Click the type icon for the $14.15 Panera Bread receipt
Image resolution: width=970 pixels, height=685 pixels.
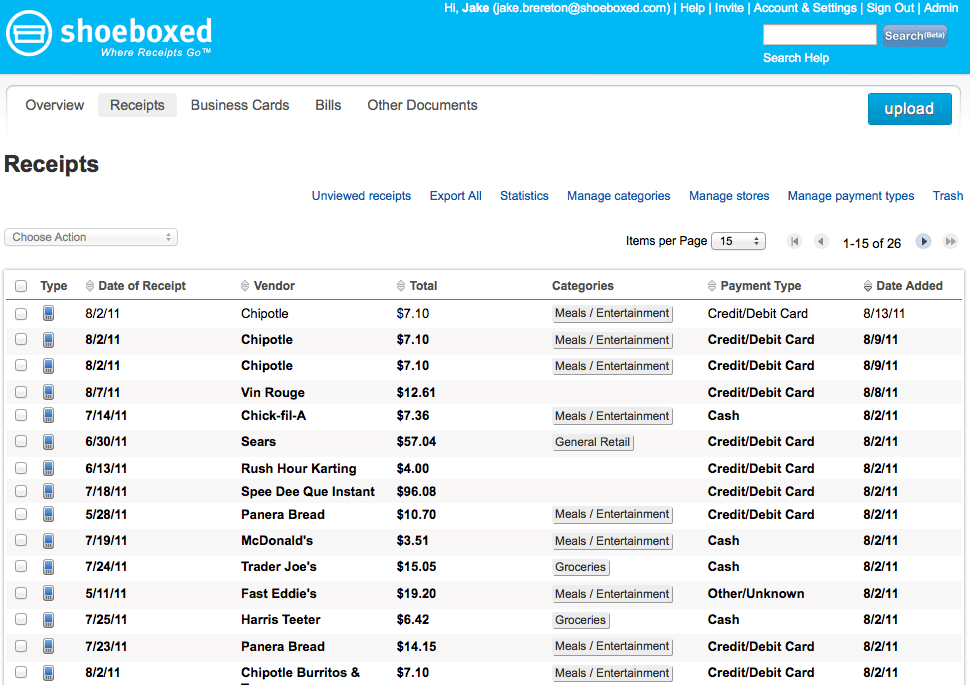point(48,646)
